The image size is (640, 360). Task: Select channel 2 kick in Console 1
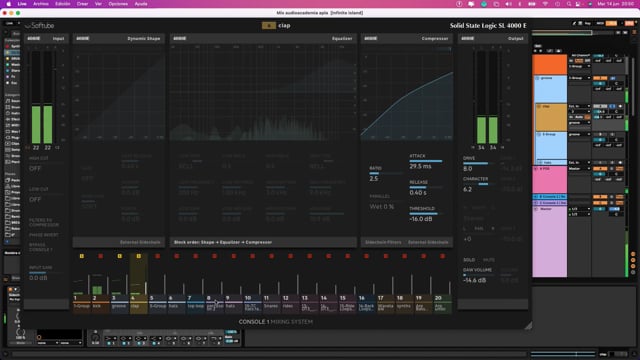[x=100, y=304]
